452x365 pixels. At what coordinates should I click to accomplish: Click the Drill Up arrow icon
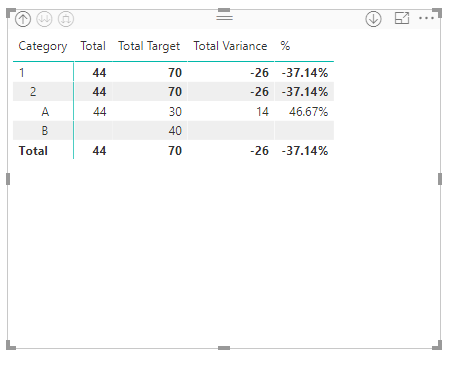point(23,19)
